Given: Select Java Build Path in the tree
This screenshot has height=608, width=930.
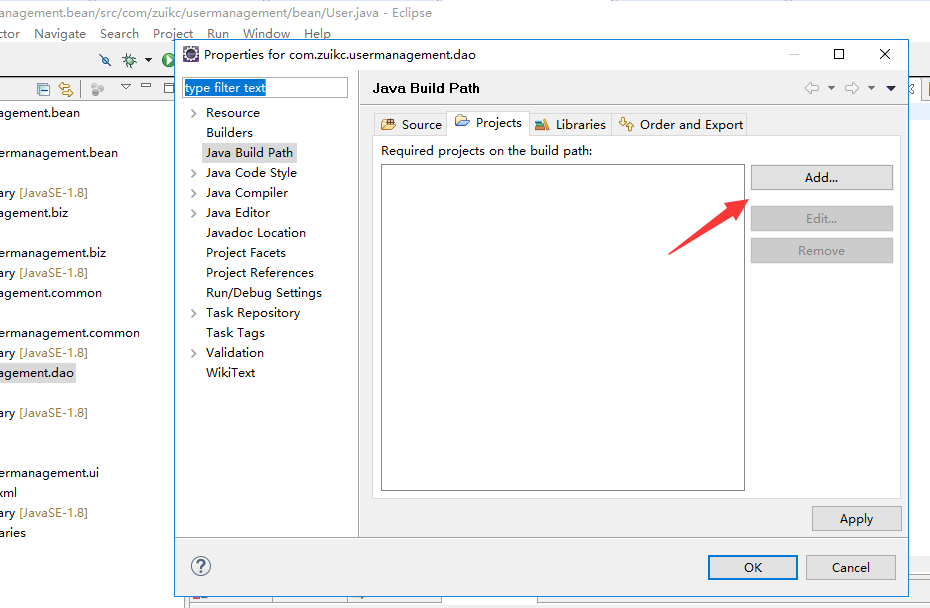Looking at the screenshot, I should coord(249,153).
